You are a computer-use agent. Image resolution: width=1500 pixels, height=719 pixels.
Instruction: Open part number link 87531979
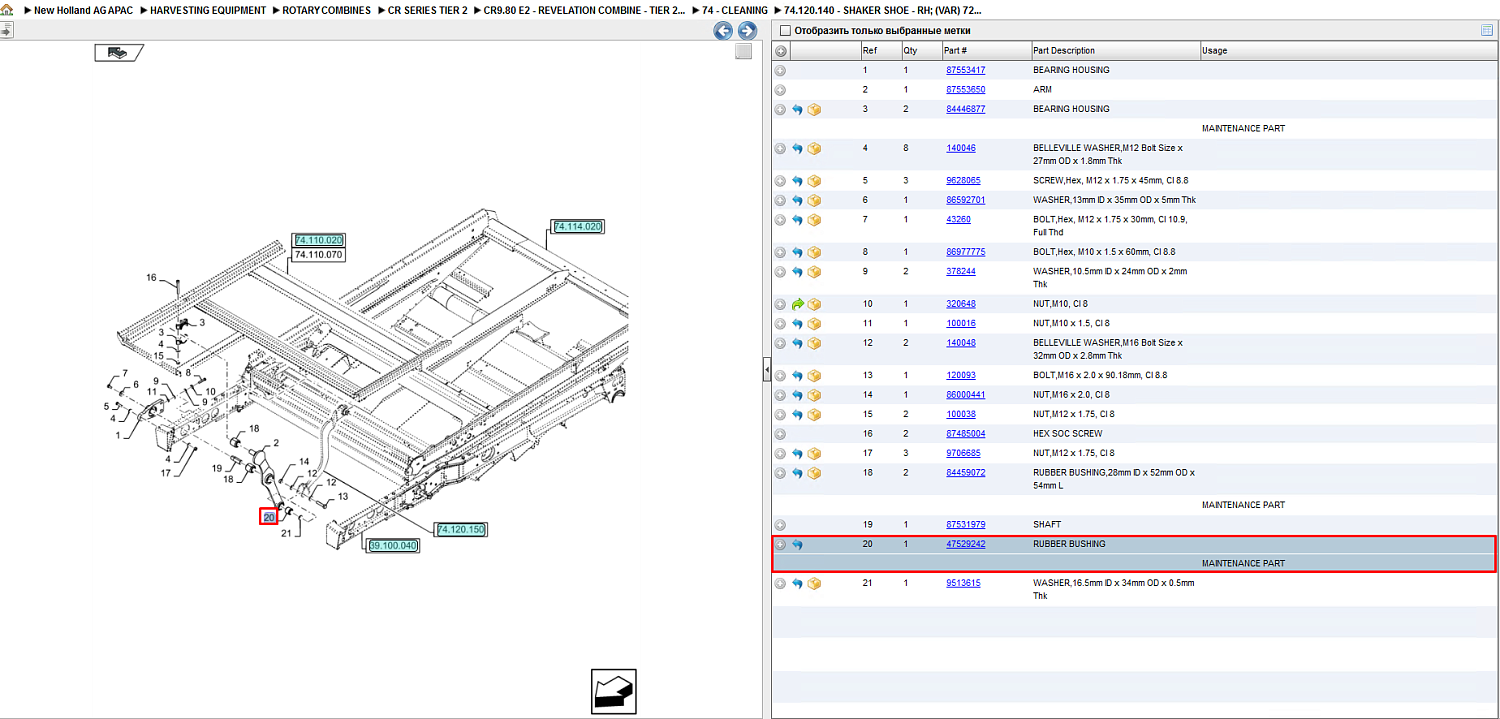965,524
